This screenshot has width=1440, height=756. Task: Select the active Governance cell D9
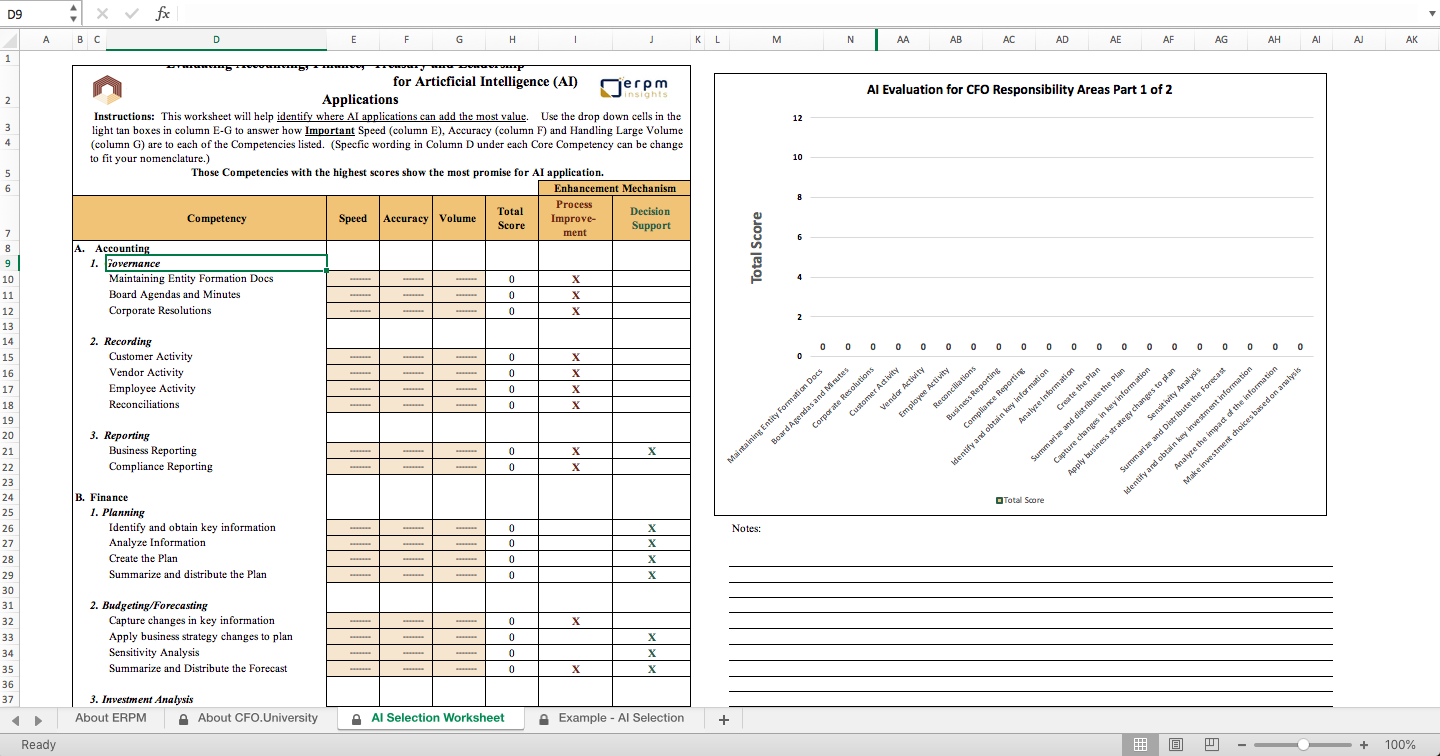click(216, 264)
